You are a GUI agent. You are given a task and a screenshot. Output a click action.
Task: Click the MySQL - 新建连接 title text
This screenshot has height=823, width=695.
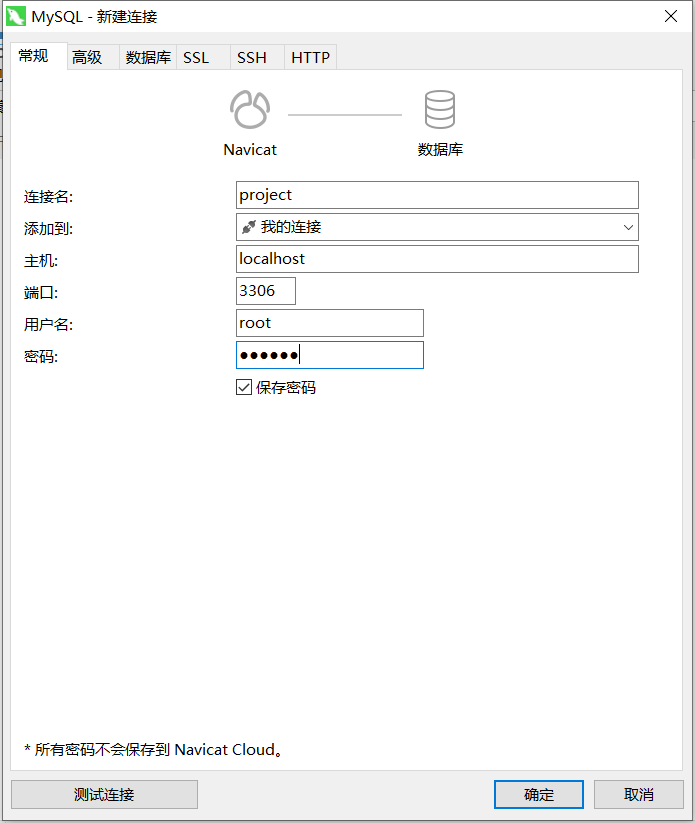94,17
